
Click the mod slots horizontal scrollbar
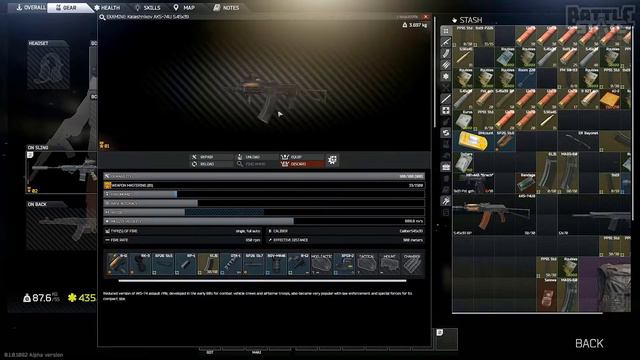click(x=262, y=281)
